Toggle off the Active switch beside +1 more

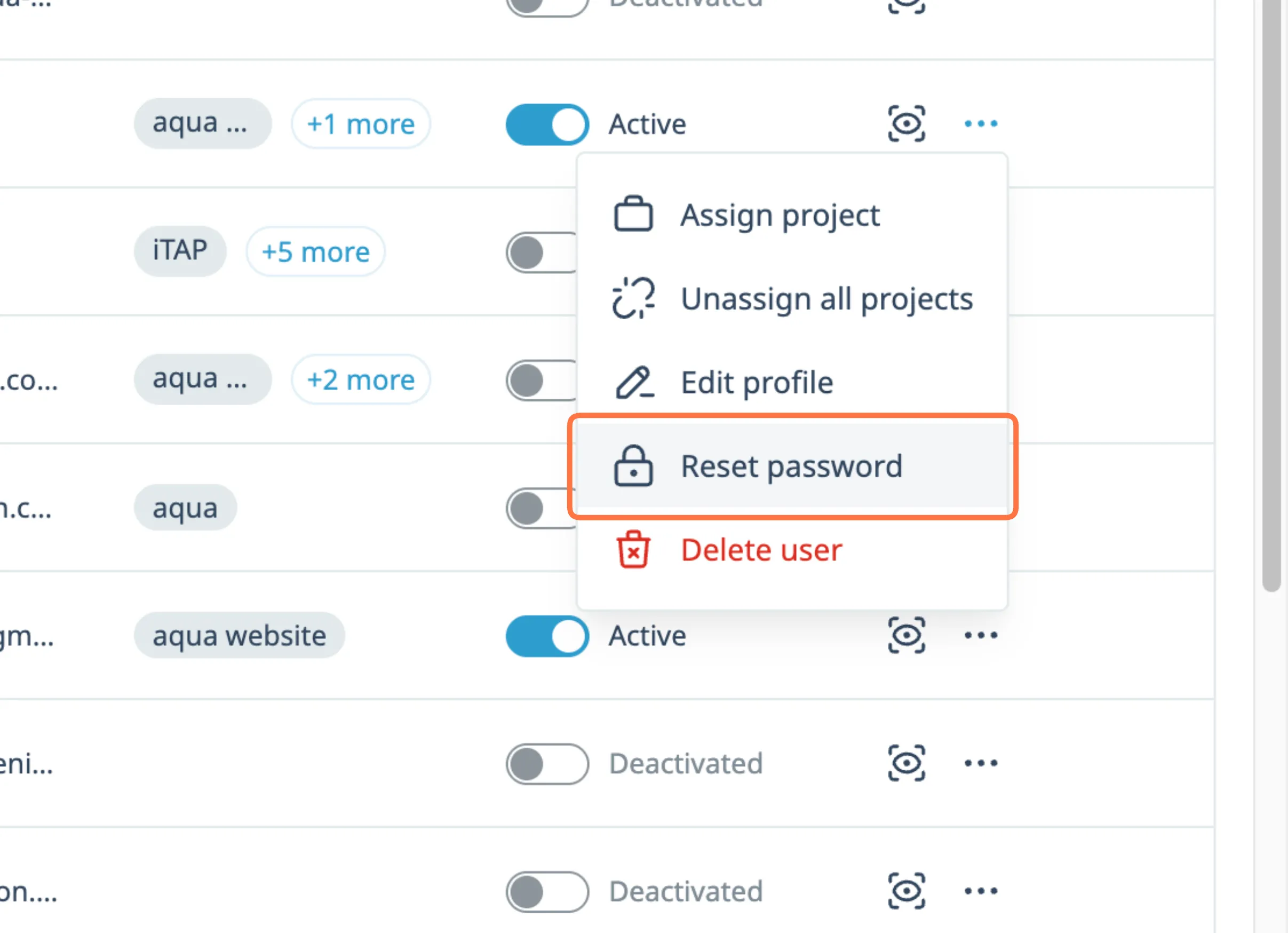point(547,124)
